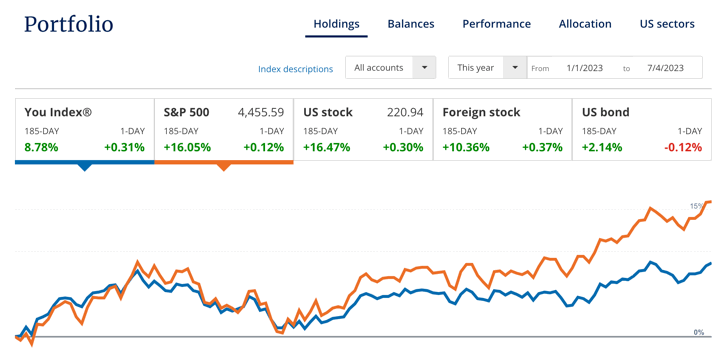Toggle the You Index chart series card
This screenshot has height=361, width=720.
point(84,130)
